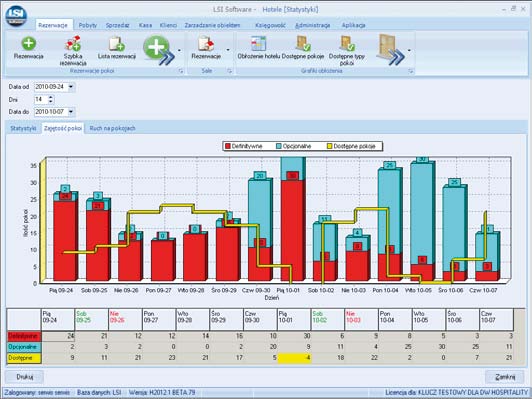Click Dostępne value 23 for Pon 09-27
Image resolution: width=532 pixels, height=399 pixels.
[159, 358]
